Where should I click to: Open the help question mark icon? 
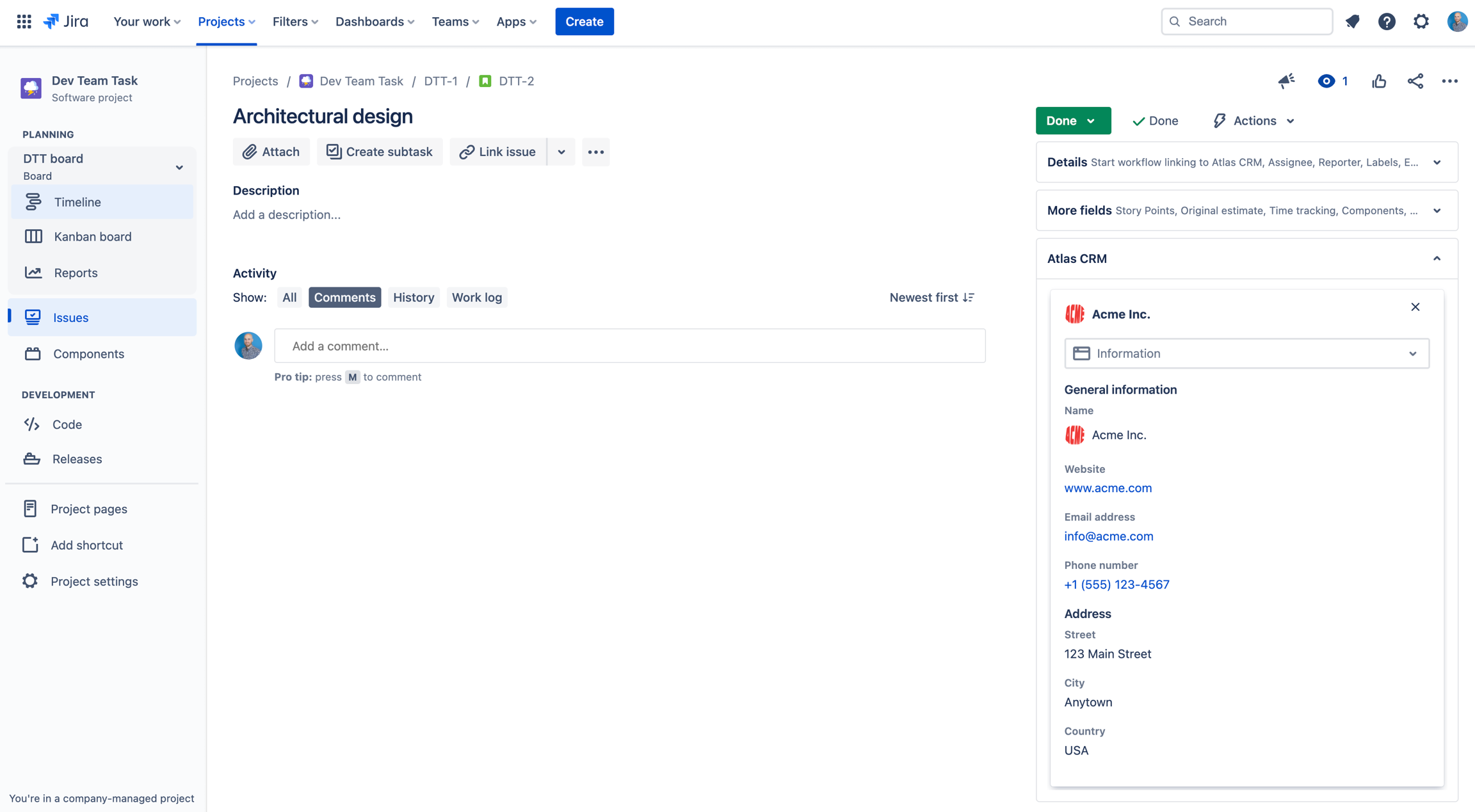click(x=1386, y=22)
